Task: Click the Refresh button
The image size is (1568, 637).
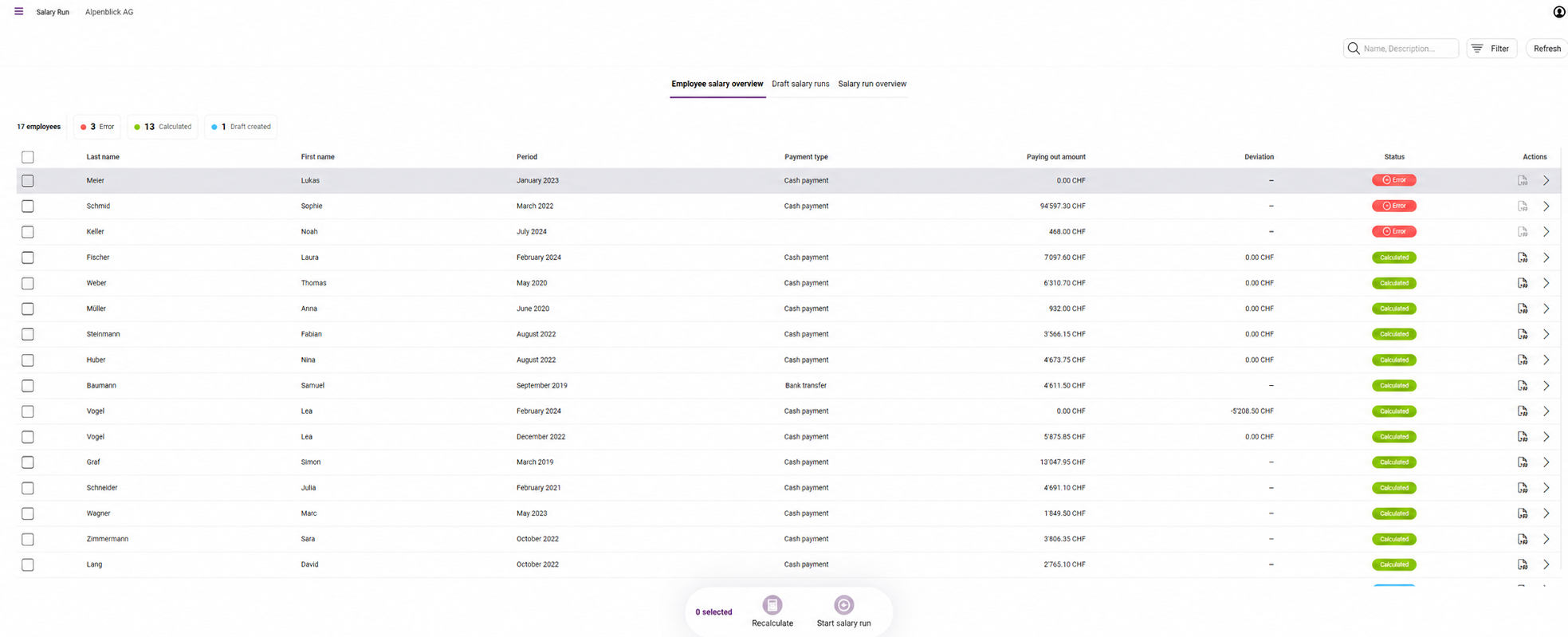Action: click(x=1546, y=49)
